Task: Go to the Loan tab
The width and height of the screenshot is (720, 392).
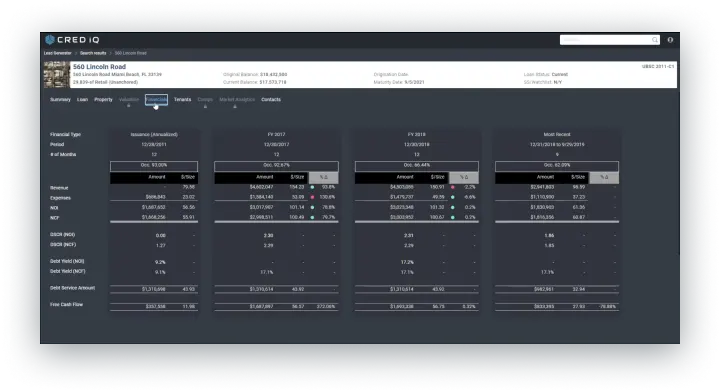Action: [x=82, y=100]
